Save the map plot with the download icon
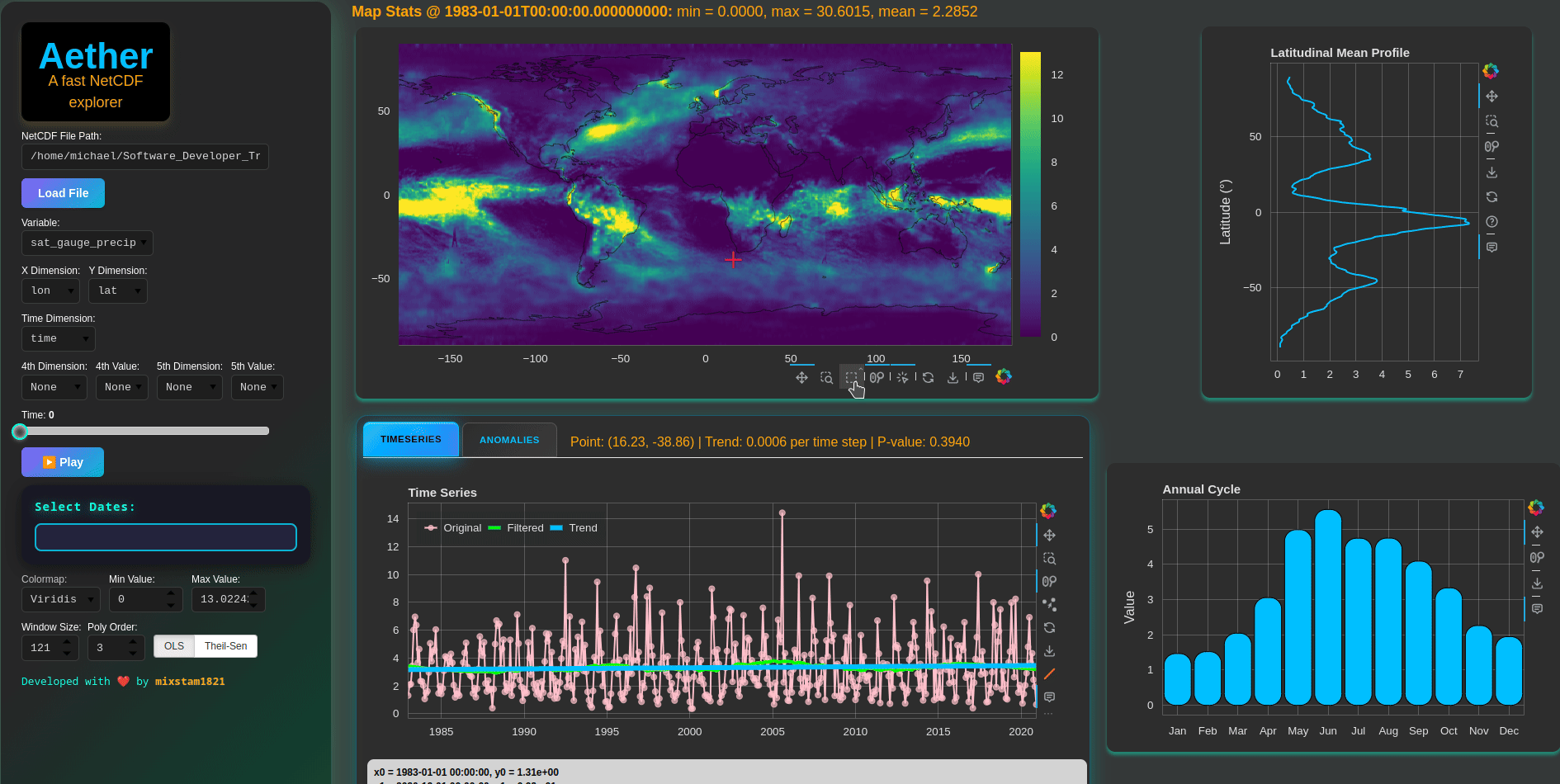 [953, 377]
